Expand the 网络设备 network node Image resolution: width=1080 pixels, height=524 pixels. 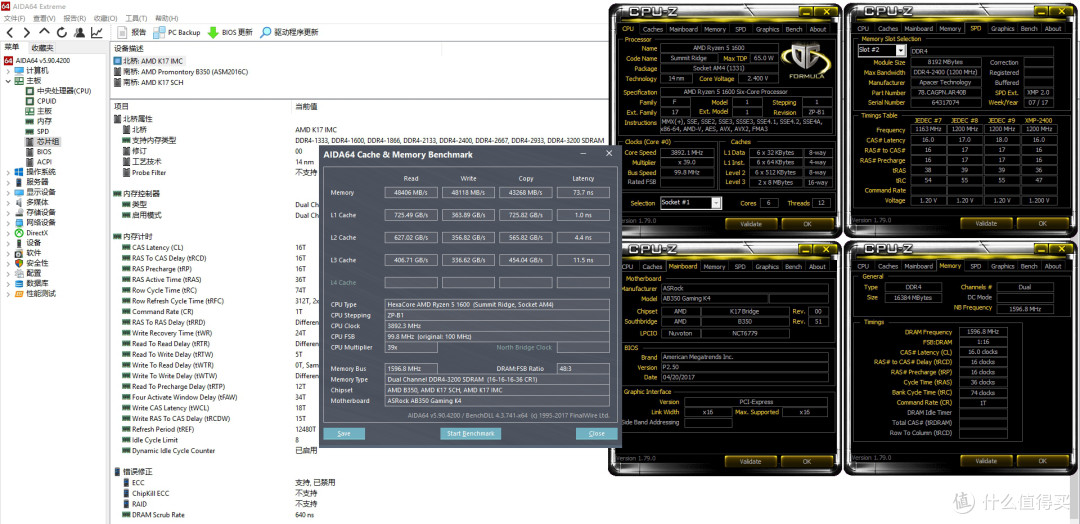(x=8, y=222)
